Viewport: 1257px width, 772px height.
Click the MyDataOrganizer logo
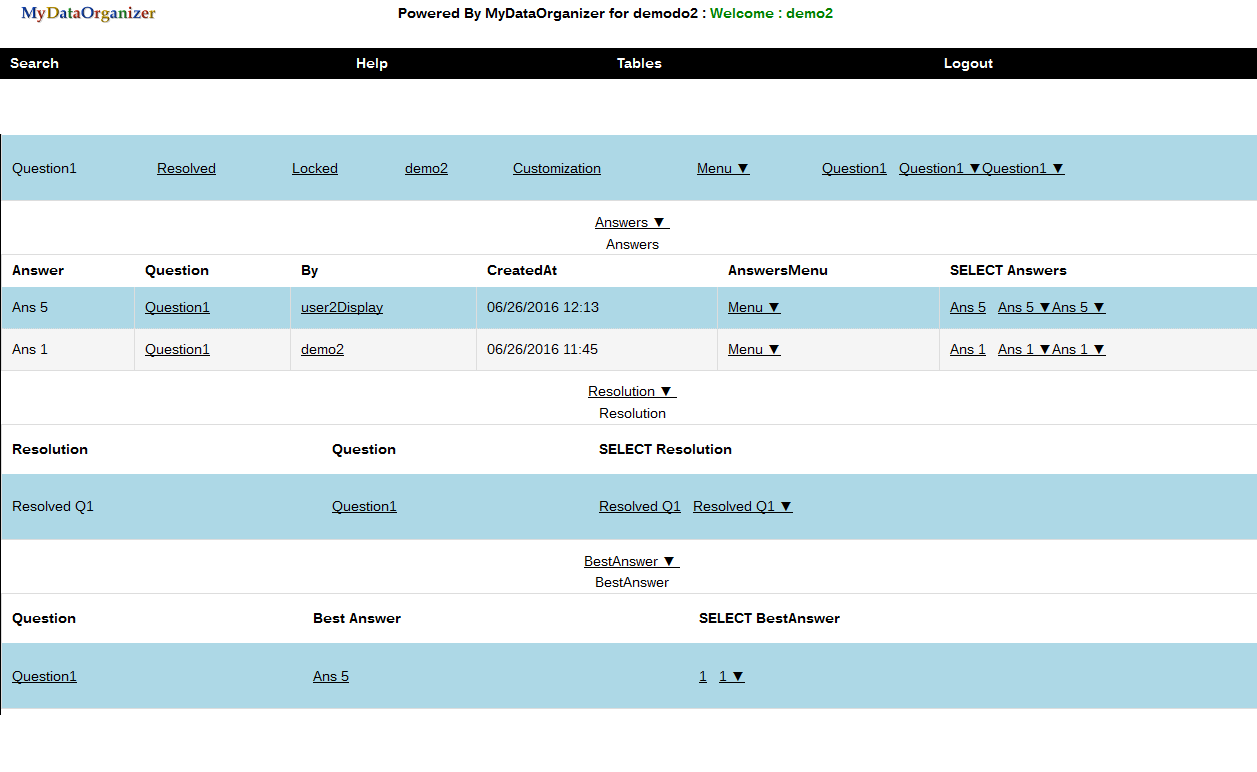(88, 14)
